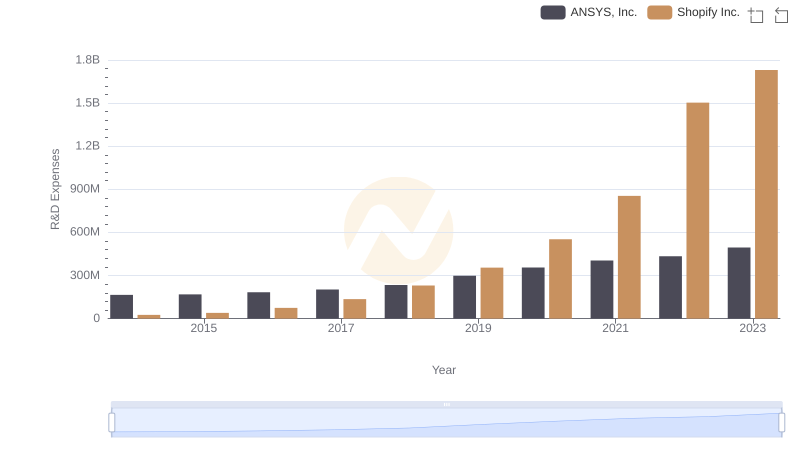Click the Shopify bar for 2023
This screenshot has height=461, width=800.
[x=766, y=194]
